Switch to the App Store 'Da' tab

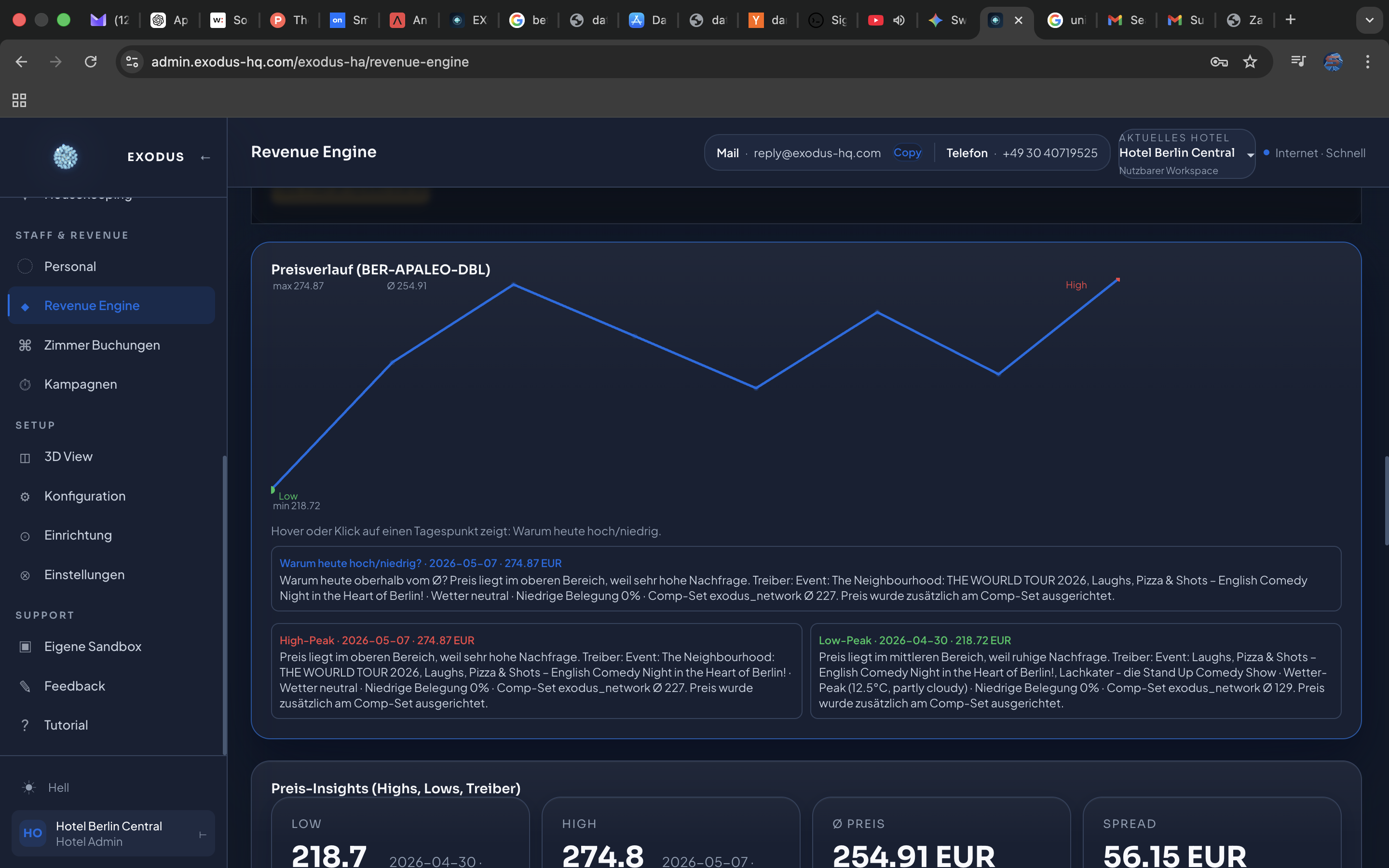pyautogui.click(x=648, y=20)
